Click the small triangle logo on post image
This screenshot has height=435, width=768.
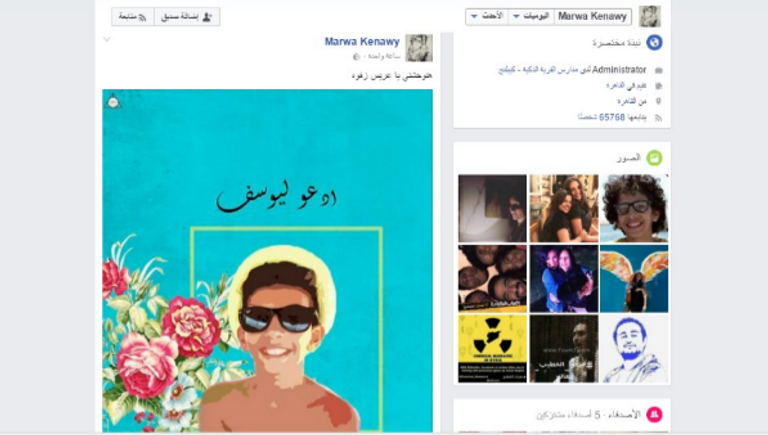pos(113,100)
